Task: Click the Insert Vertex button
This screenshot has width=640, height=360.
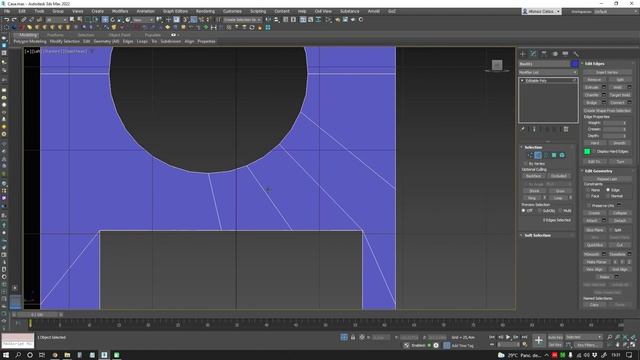Action: (607, 72)
